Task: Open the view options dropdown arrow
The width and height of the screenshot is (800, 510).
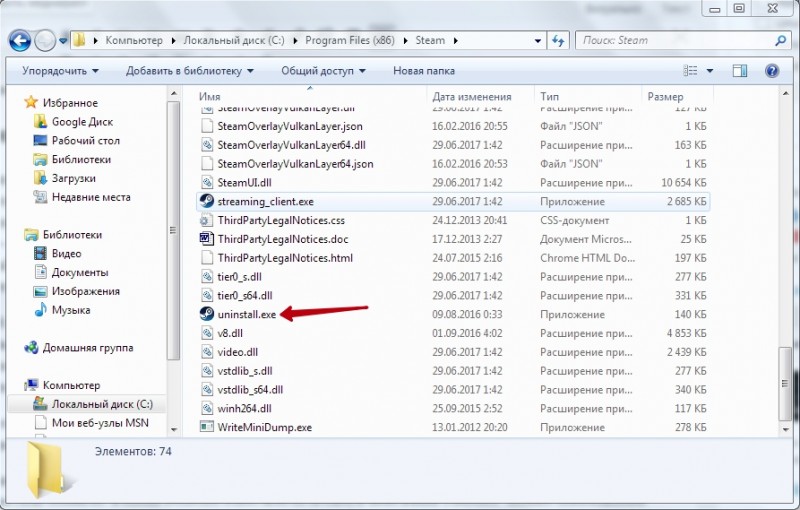Action: coord(710,71)
